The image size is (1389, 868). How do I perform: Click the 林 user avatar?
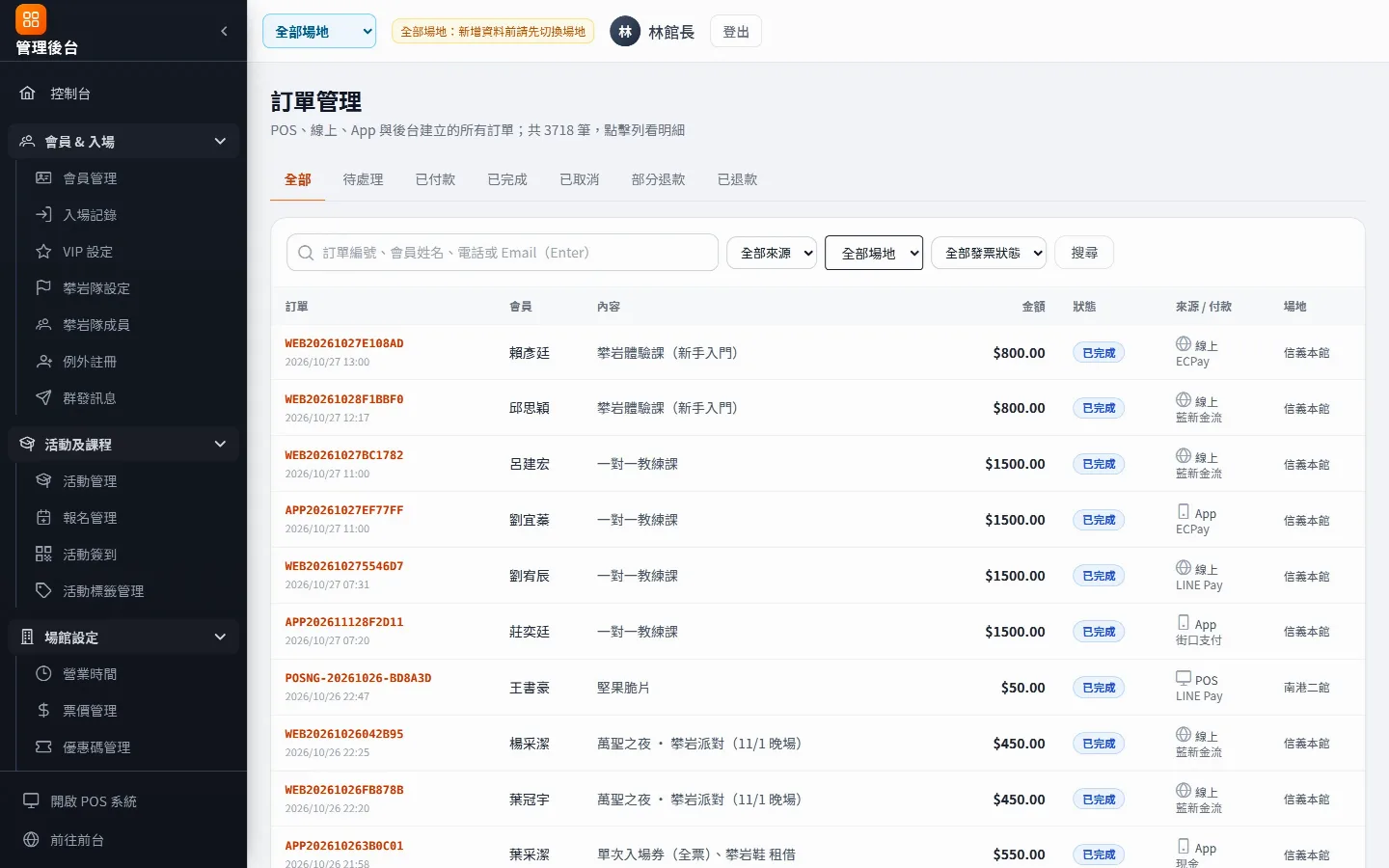pos(625,32)
